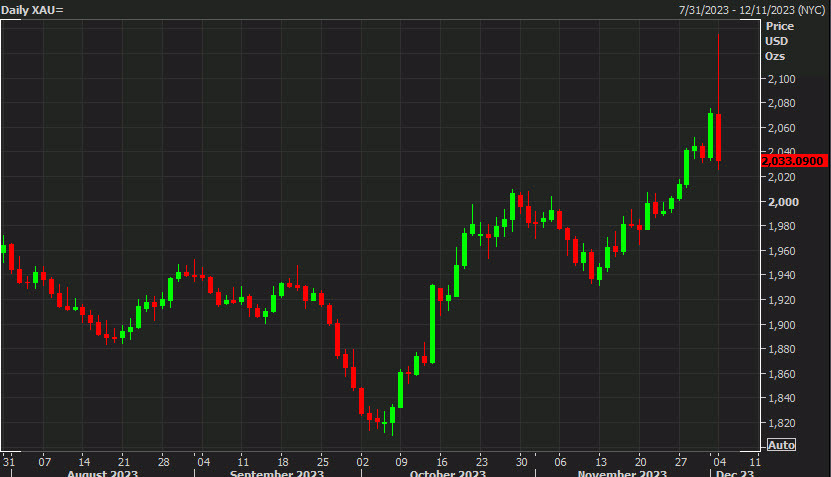Click the bold 2,000 price axis label
Image resolution: width=831 pixels, height=477 pixels.
click(783, 202)
